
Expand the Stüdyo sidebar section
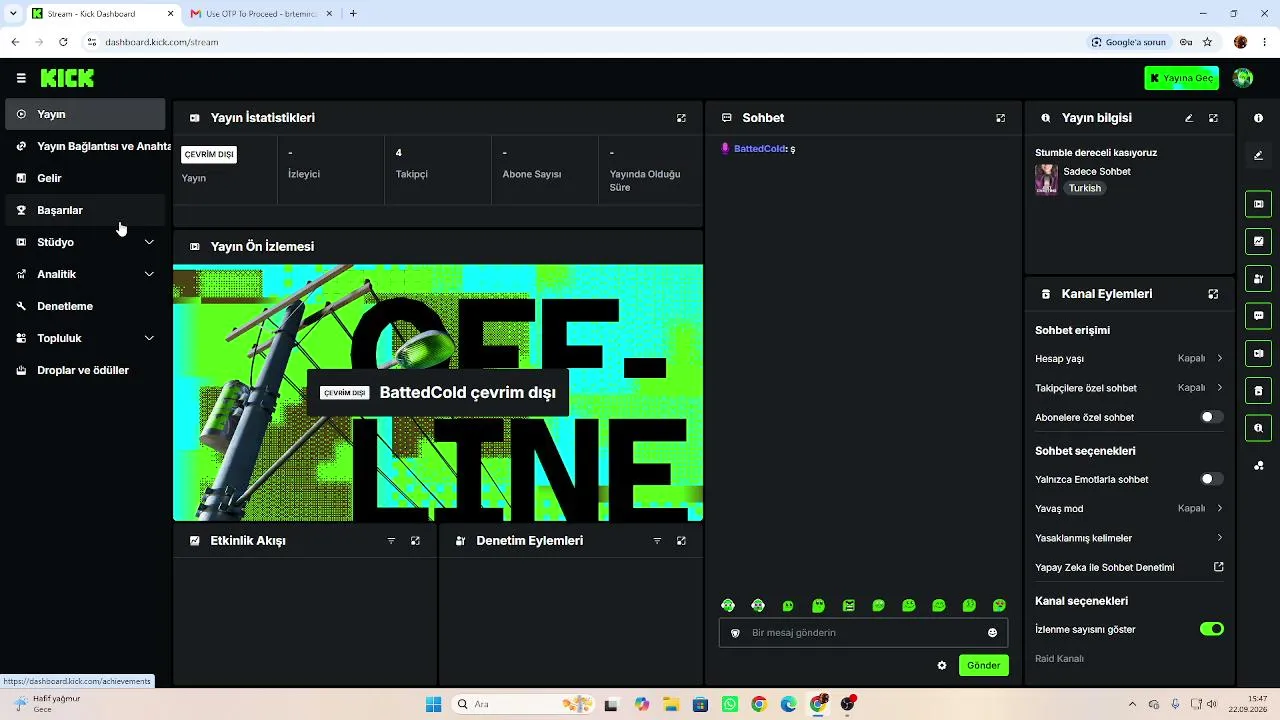tap(85, 242)
